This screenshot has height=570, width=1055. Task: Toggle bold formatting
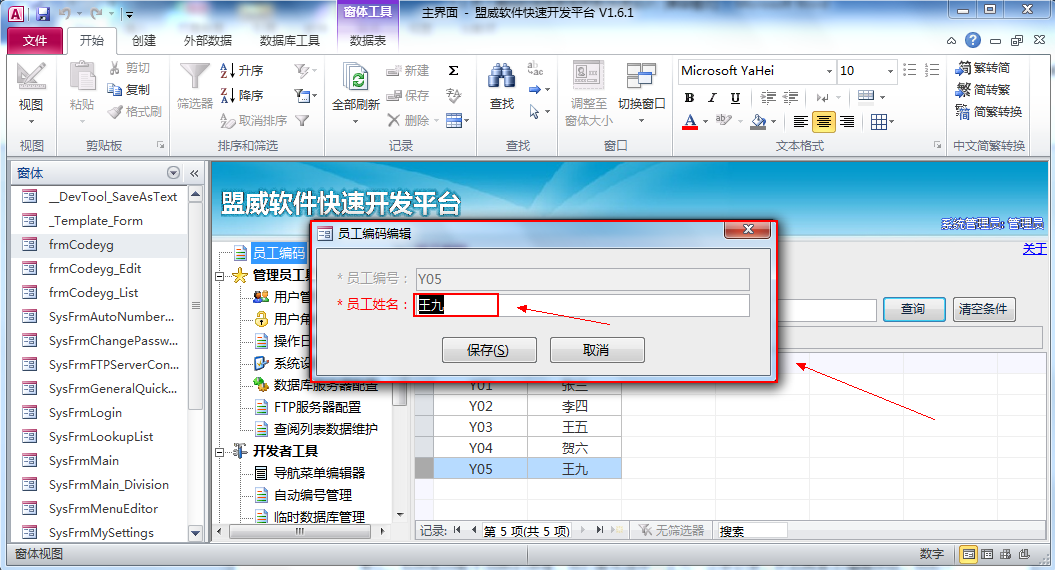690,98
